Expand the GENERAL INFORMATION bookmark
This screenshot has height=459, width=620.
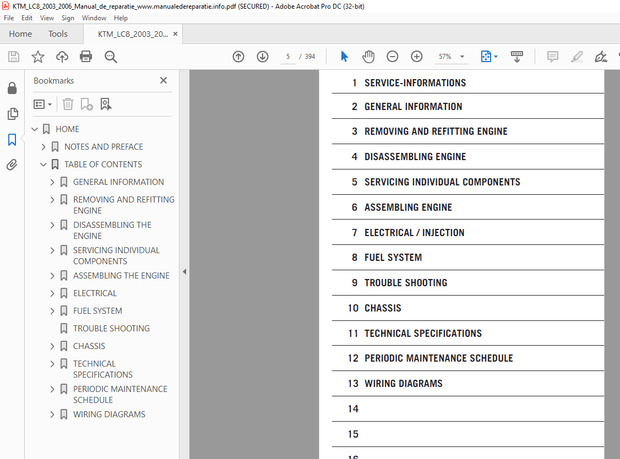tap(52, 182)
